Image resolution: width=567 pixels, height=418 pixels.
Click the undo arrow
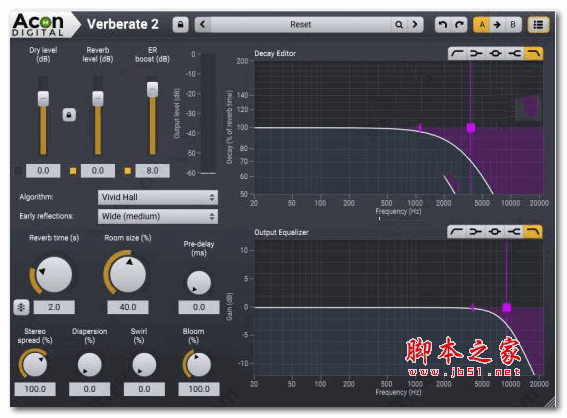click(x=443, y=25)
